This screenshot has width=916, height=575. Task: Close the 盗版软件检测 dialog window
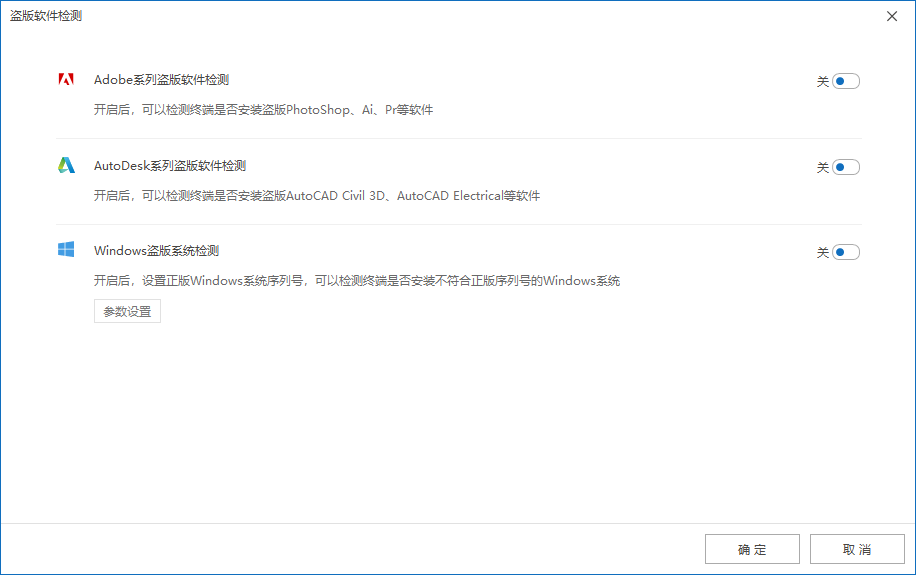(891, 16)
